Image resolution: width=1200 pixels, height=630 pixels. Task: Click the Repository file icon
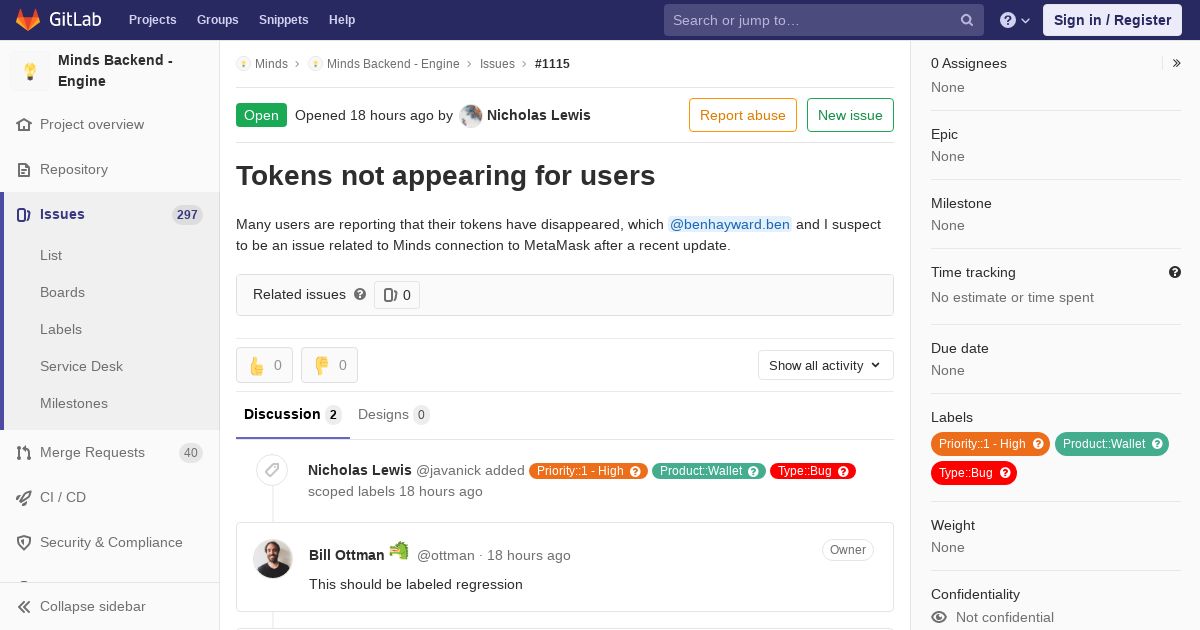point(24,170)
